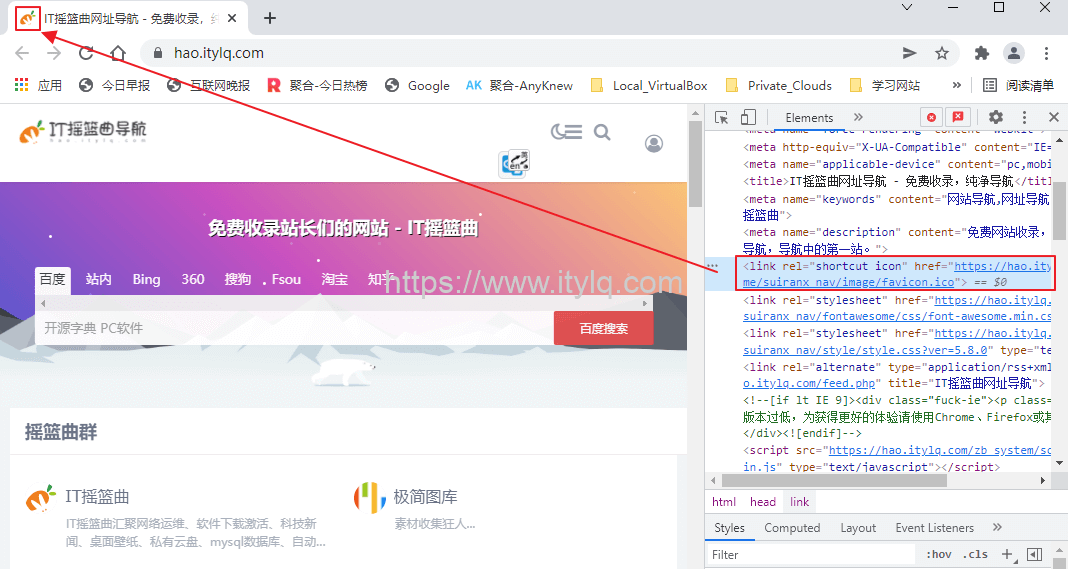Click the site search input field
This screenshot has height=569, width=1068.
coord(295,328)
